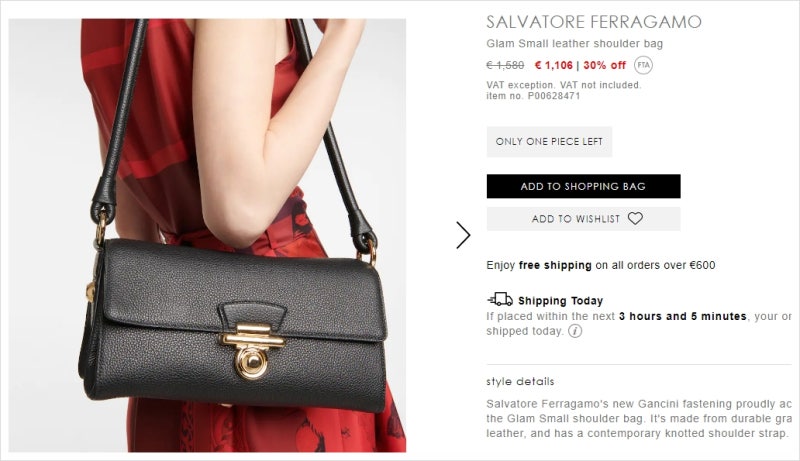Click the sale price € 1,106
Viewport: 800px width, 461px height.
coord(554,65)
